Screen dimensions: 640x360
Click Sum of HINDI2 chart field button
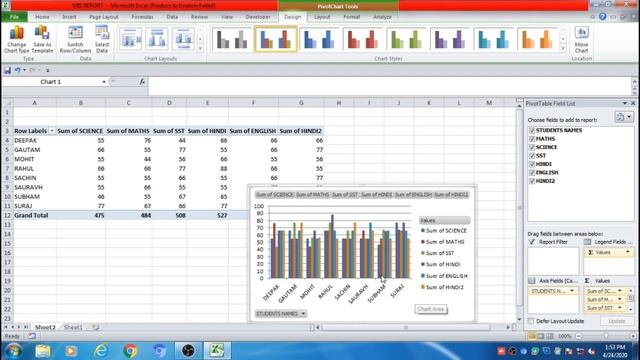pos(451,195)
